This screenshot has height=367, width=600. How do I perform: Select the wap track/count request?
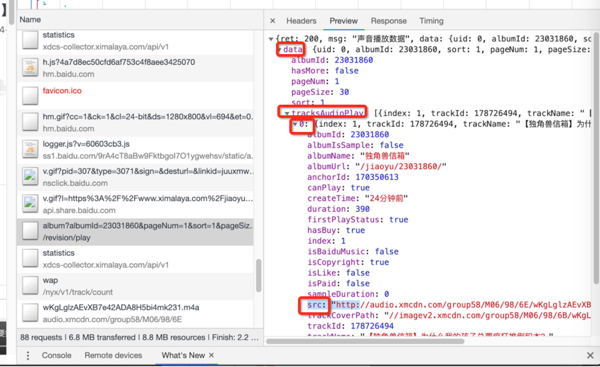135,286
